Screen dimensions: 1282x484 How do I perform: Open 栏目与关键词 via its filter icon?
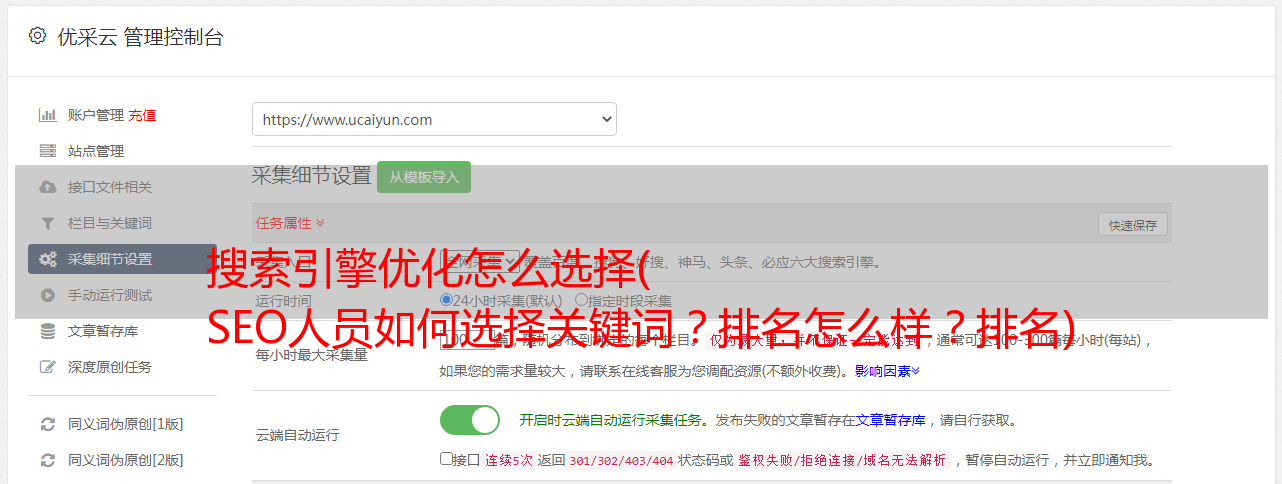coord(47,223)
